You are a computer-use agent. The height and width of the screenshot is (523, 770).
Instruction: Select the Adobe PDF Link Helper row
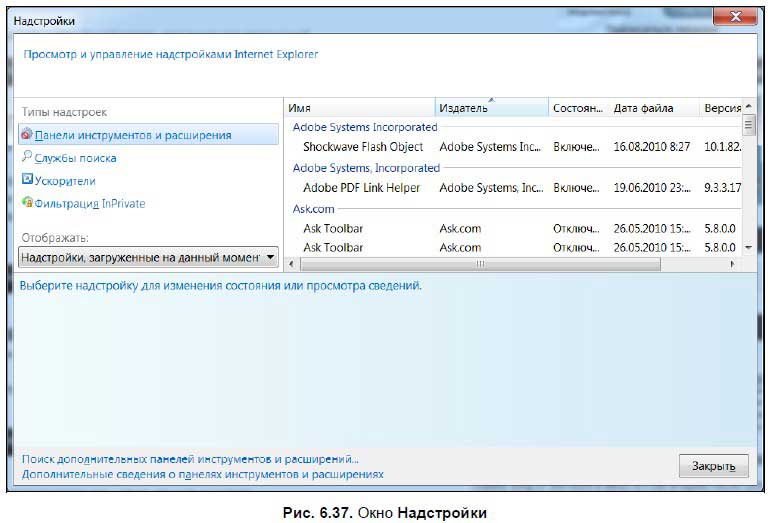[x=362, y=188]
